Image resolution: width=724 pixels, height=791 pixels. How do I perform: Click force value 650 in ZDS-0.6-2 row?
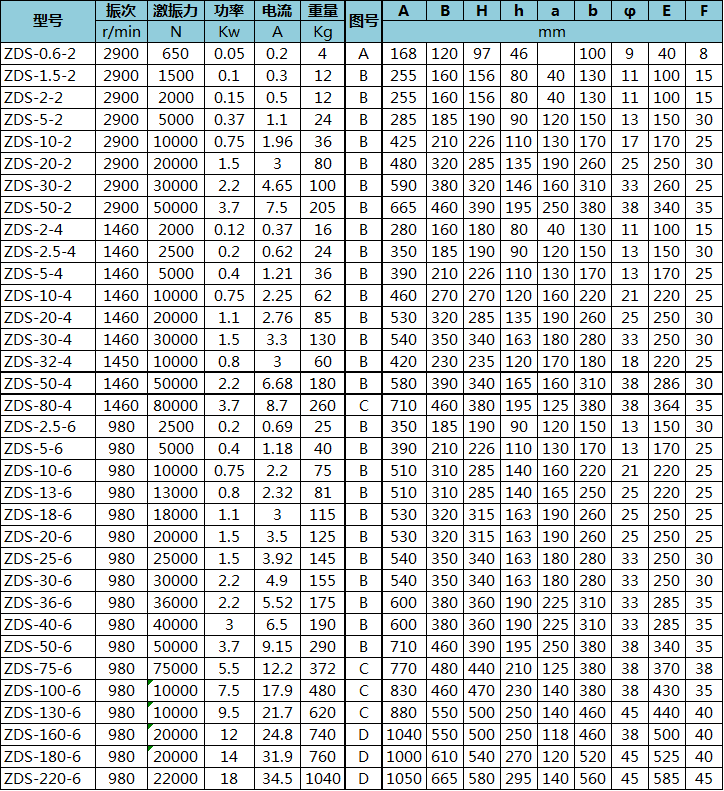176,53
